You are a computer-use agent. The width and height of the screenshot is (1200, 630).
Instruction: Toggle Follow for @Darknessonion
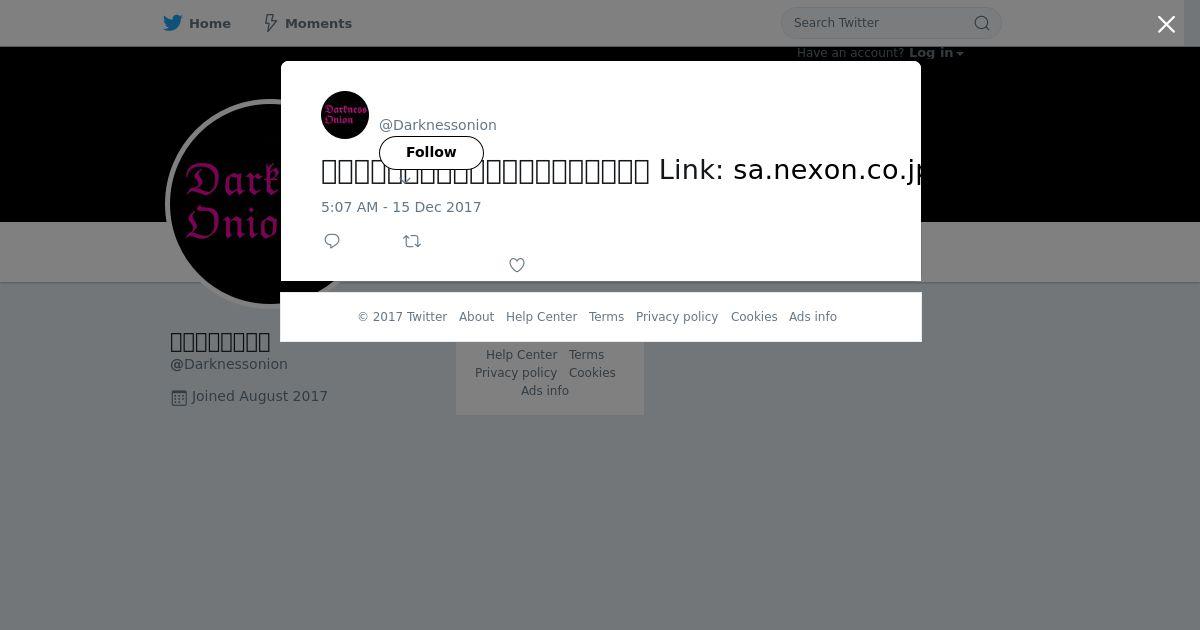[x=431, y=152]
